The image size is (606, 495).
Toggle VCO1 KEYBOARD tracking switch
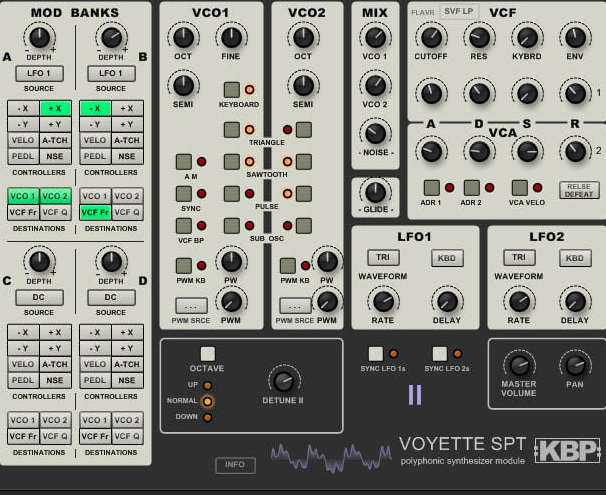pos(232,90)
